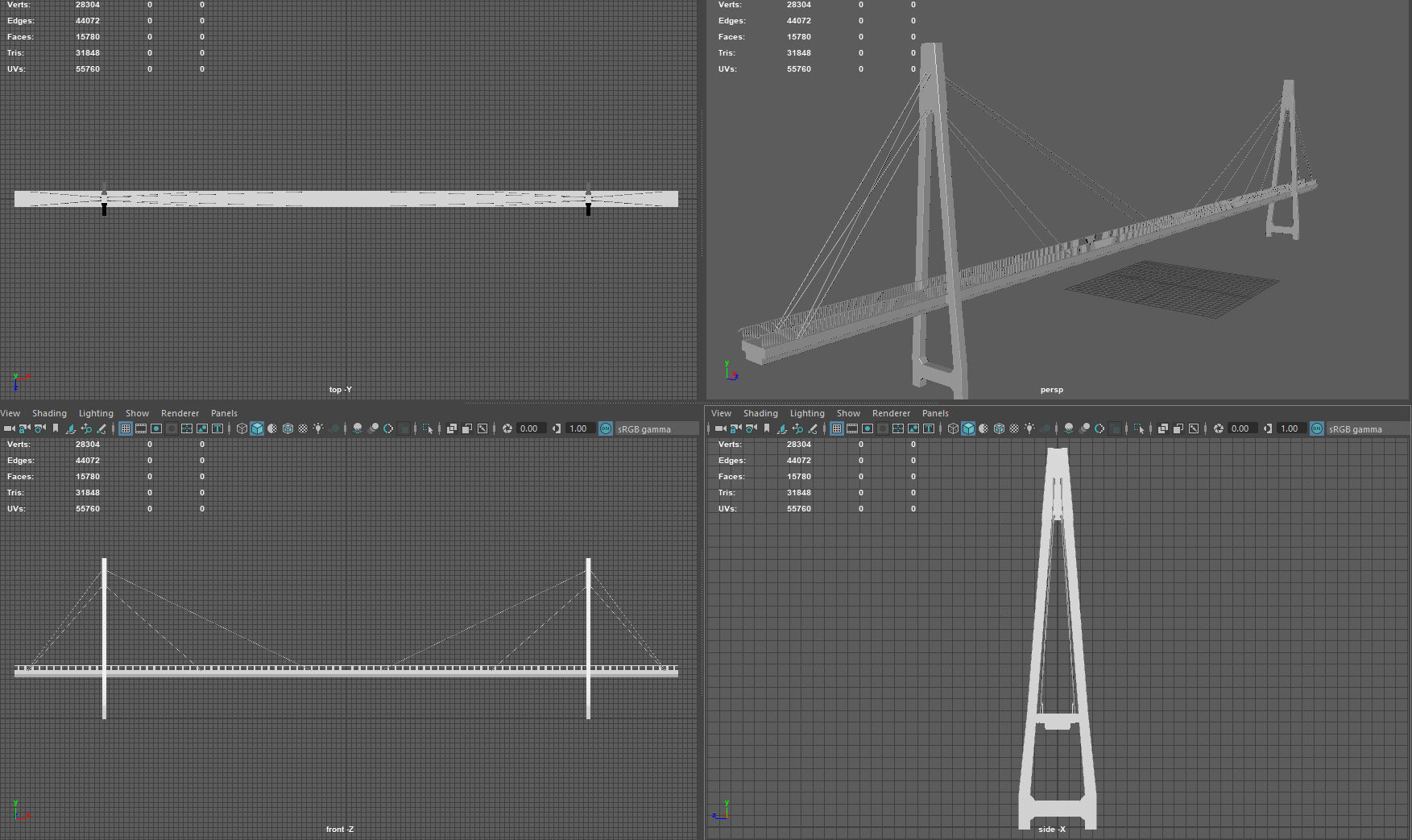Switch side view panel to Wireframe shading
Screen dimensions: 1412x840
click(x=953, y=428)
